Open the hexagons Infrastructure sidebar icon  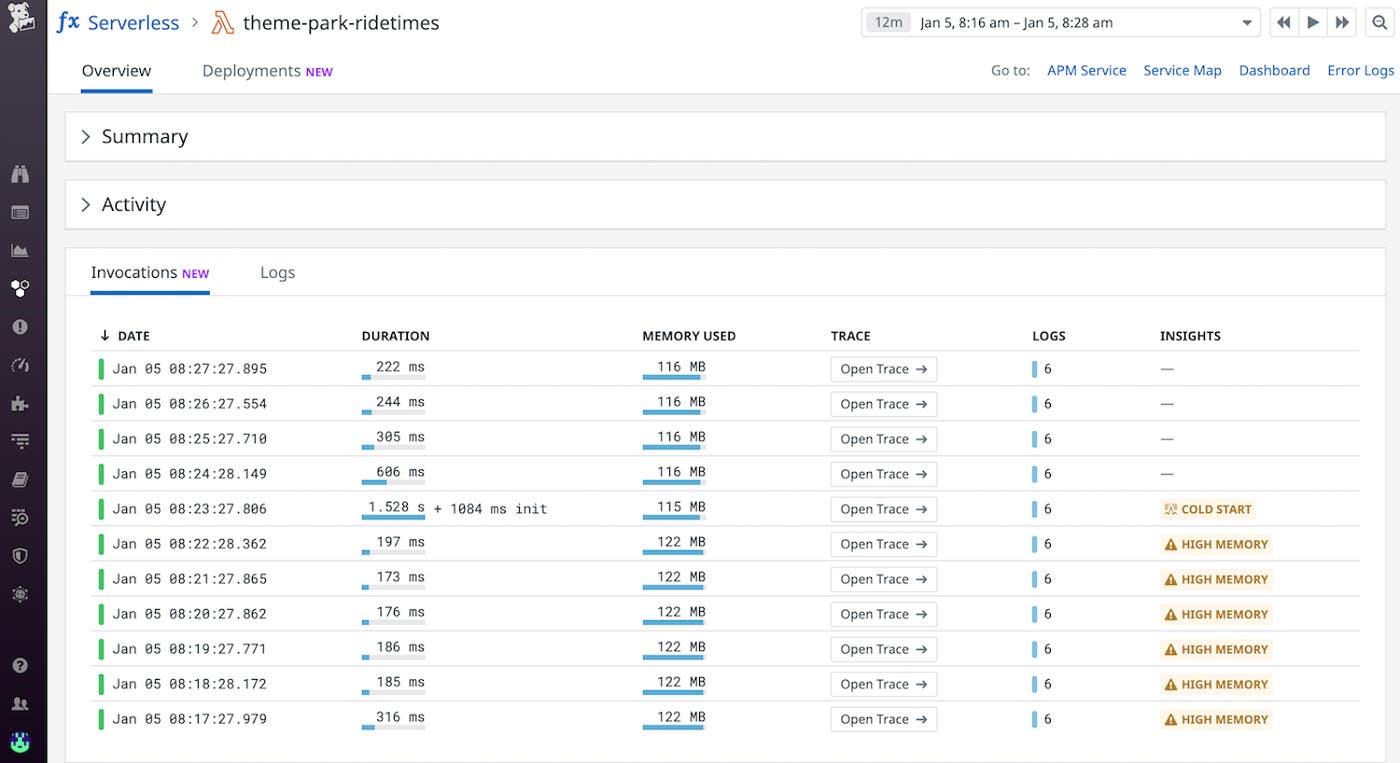[20, 288]
